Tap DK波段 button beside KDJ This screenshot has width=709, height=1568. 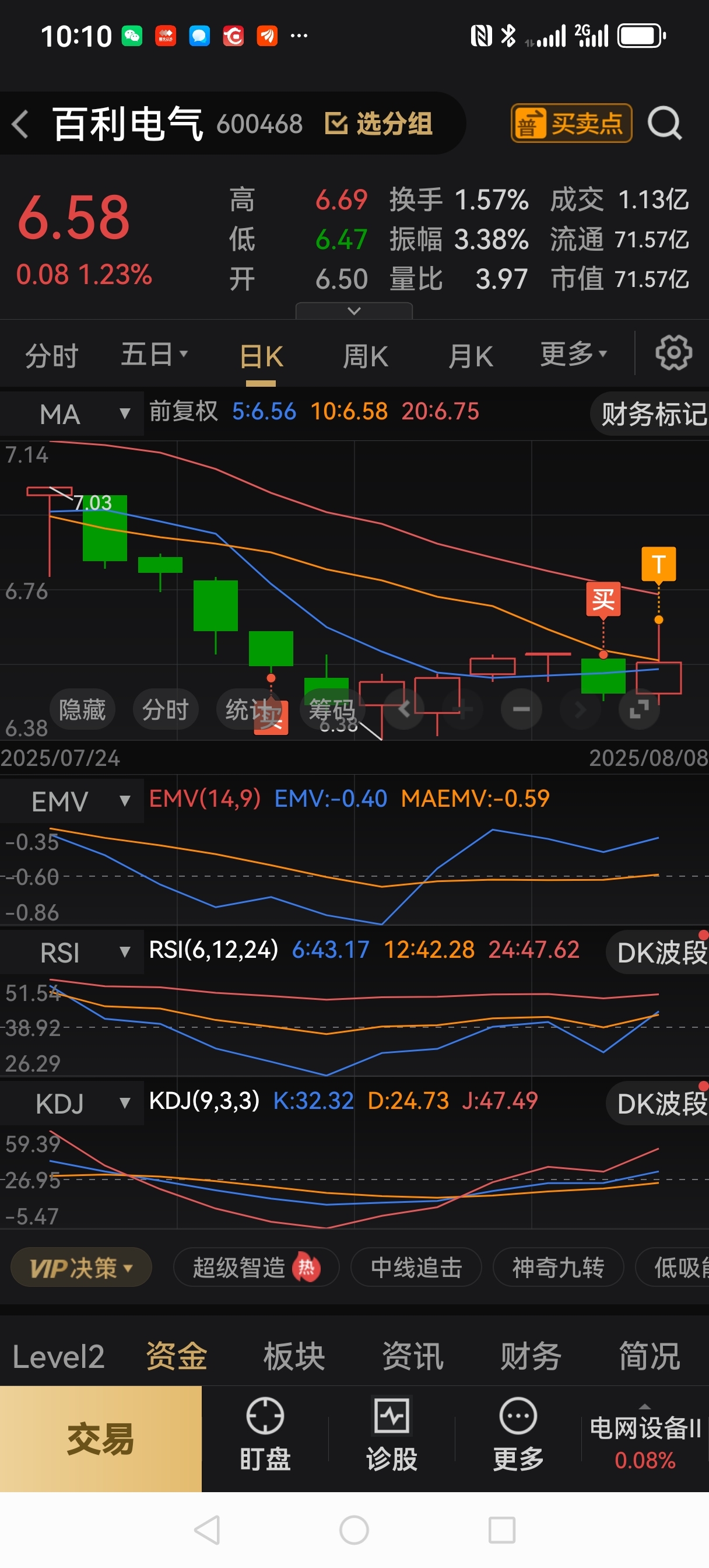tap(658, 1104)
